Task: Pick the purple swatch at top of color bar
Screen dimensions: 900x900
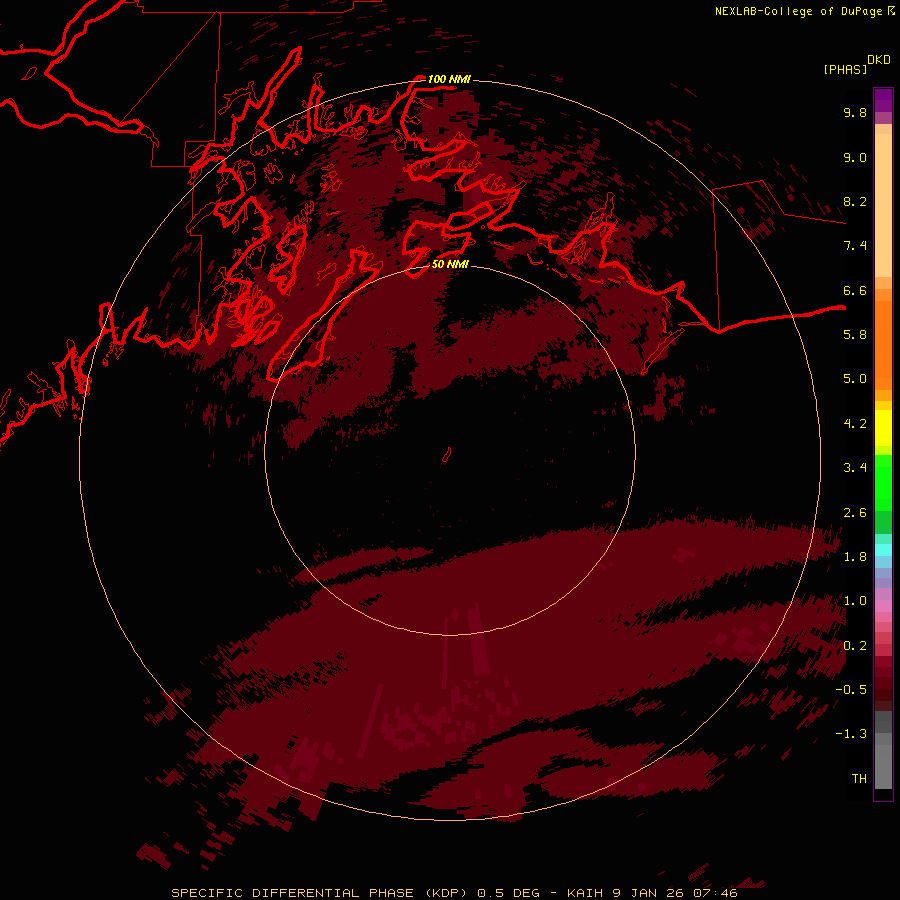Action: (x=883, y=100)
